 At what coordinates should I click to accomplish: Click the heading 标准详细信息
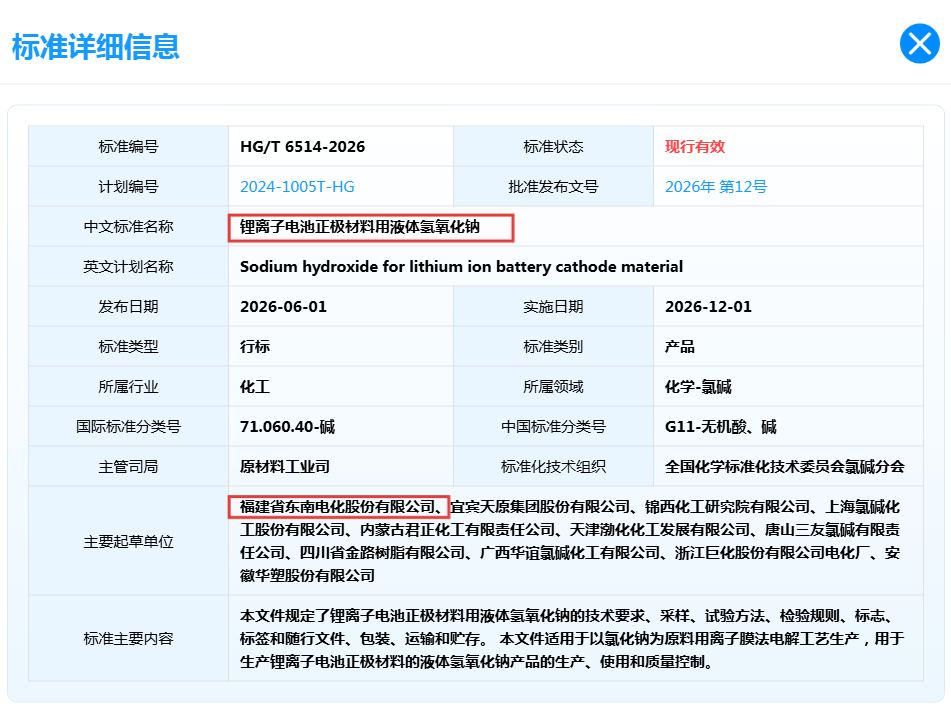pos(96,47)
